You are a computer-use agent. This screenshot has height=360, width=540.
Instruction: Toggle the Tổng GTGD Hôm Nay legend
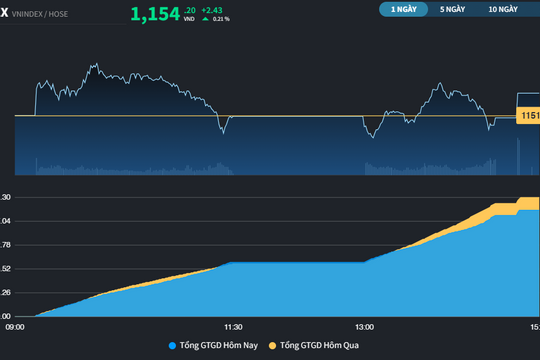coord(213,345)
